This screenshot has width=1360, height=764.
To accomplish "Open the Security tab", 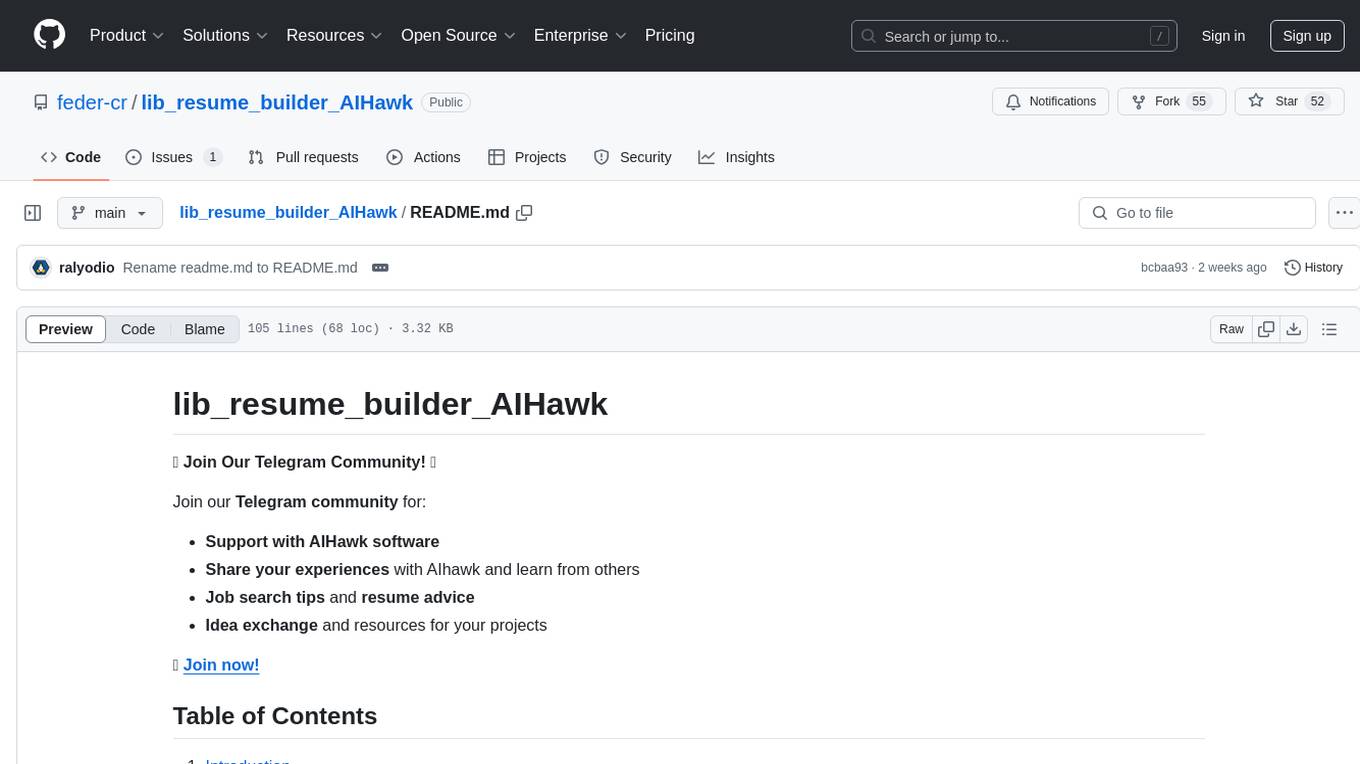I will [x=632, y=157].
